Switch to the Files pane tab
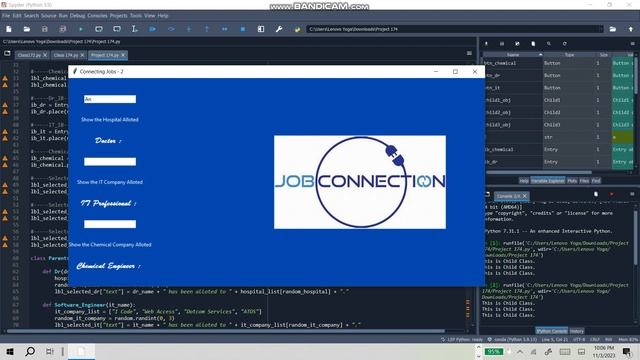This screenshot has width=640, height=360. click(x=584, y=180)
